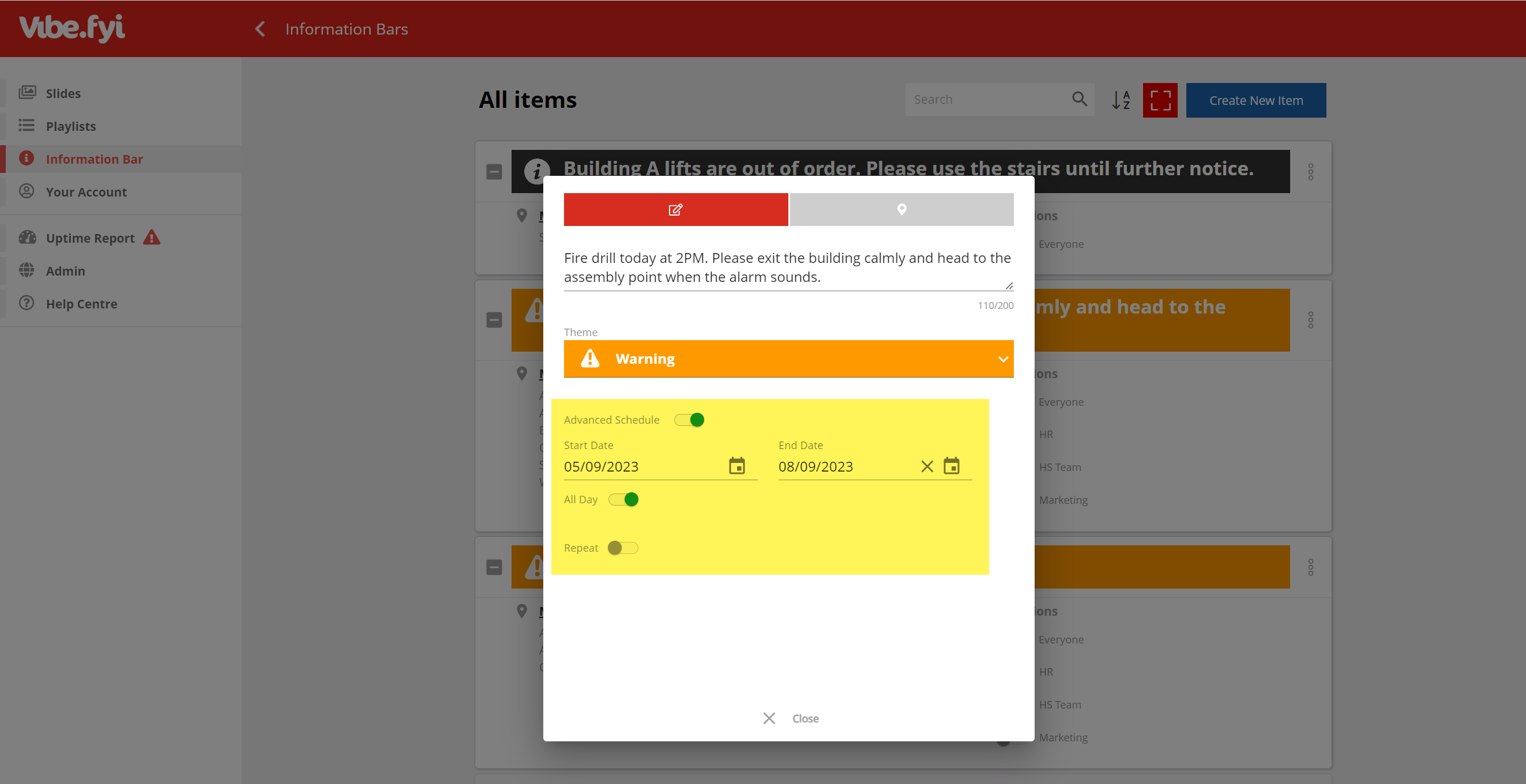Click the Slides sidebar icon
The width and height of the screenshot is (1526, 784).
pos(27,93)
